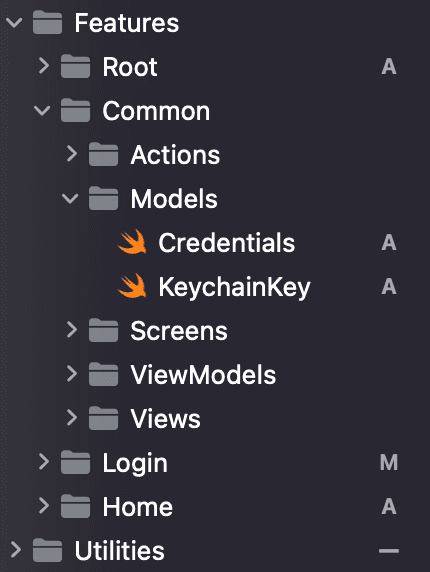Click the Screens folder icon
Viewport: 430px width, 572px height.
(x=104, y=330)
